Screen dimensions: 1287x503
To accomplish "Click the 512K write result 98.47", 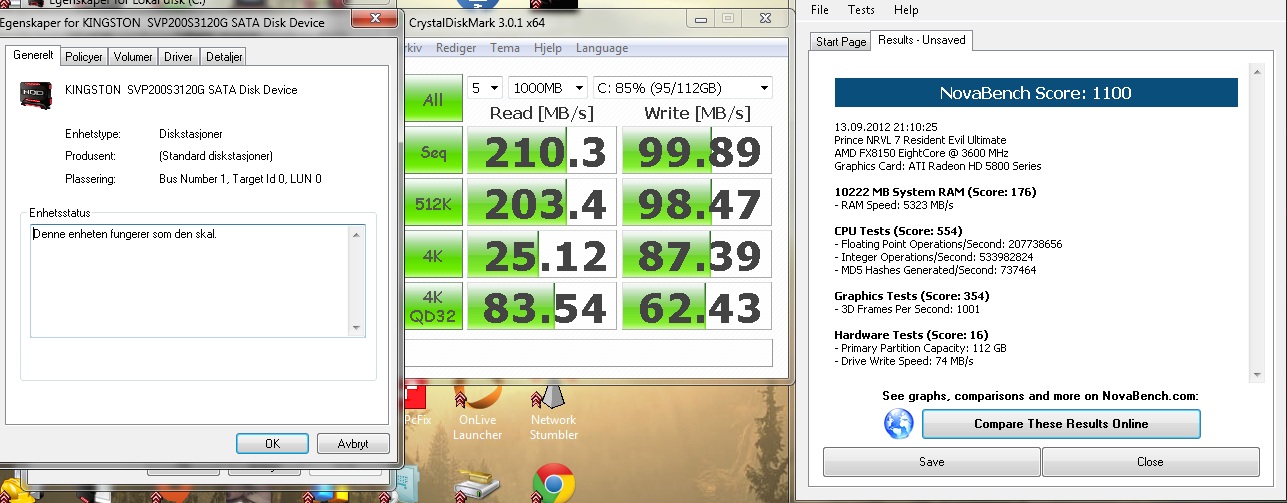I will pos(696,204).
